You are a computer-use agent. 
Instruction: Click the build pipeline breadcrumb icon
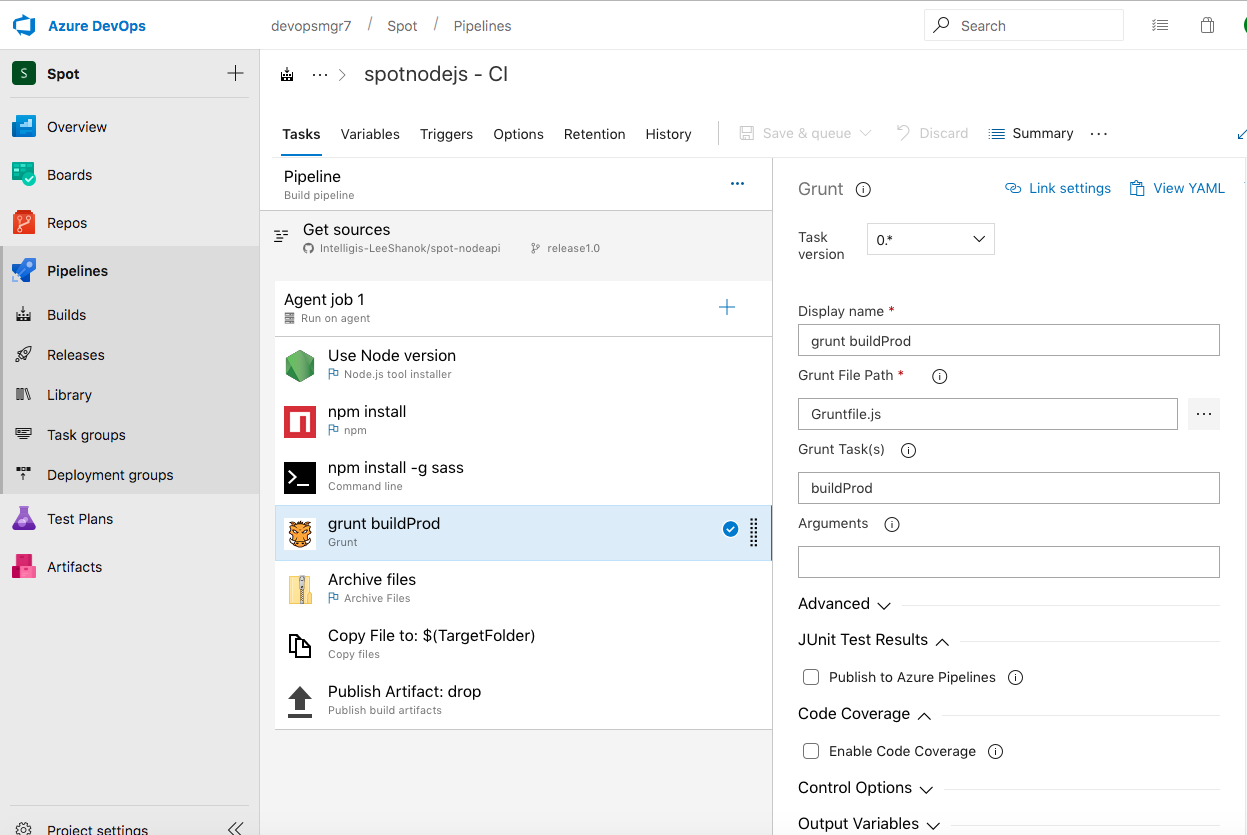(x=287, y=75)
